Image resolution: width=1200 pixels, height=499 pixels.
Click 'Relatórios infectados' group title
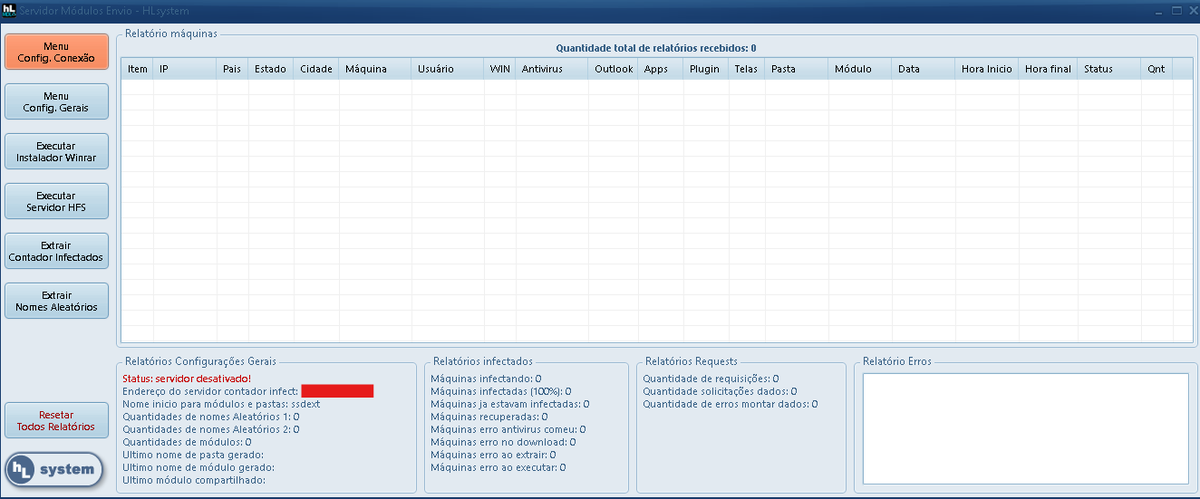[x=483, y=360]
